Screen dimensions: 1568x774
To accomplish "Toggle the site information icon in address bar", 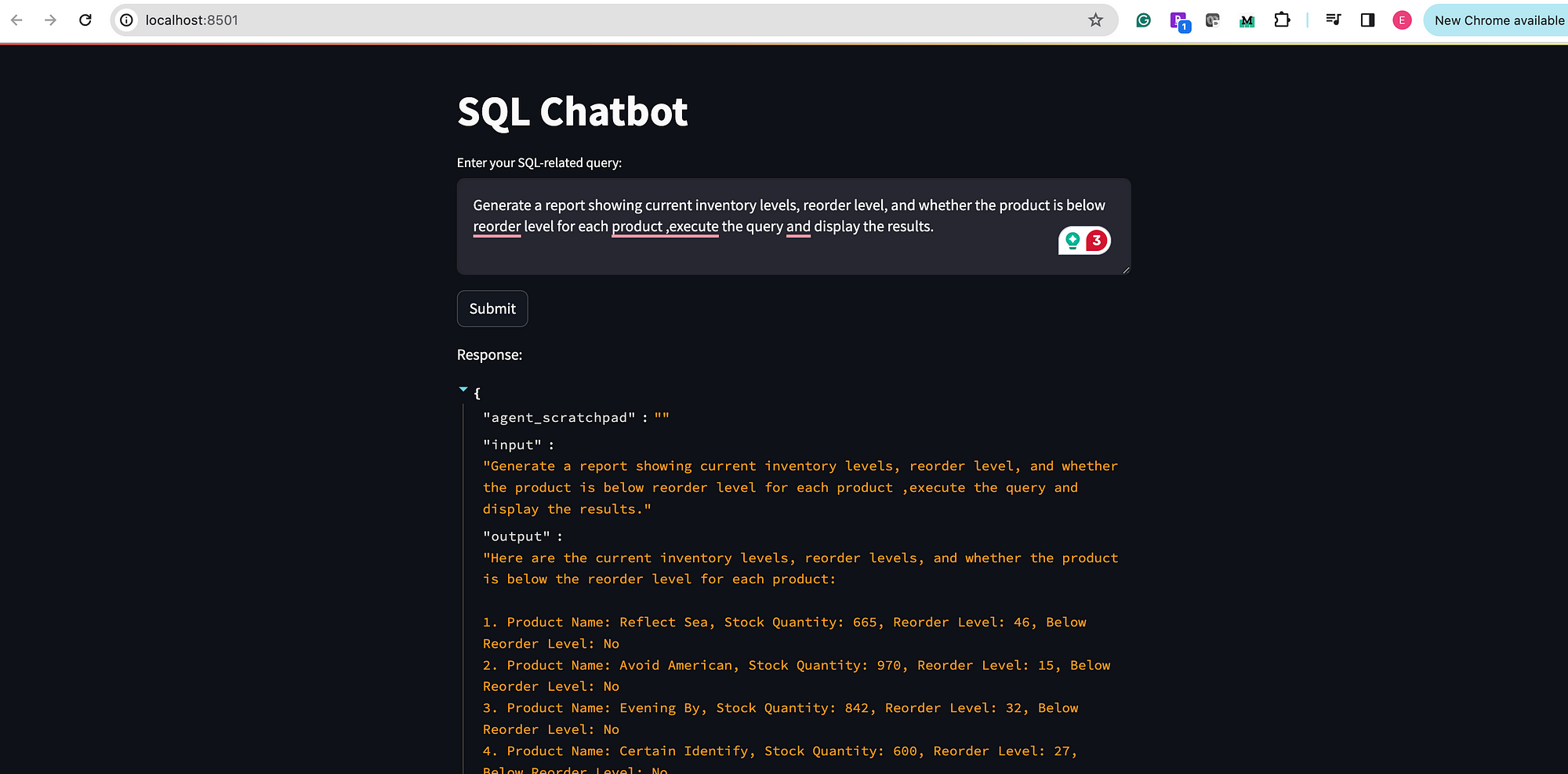I will tap(125, 20).
